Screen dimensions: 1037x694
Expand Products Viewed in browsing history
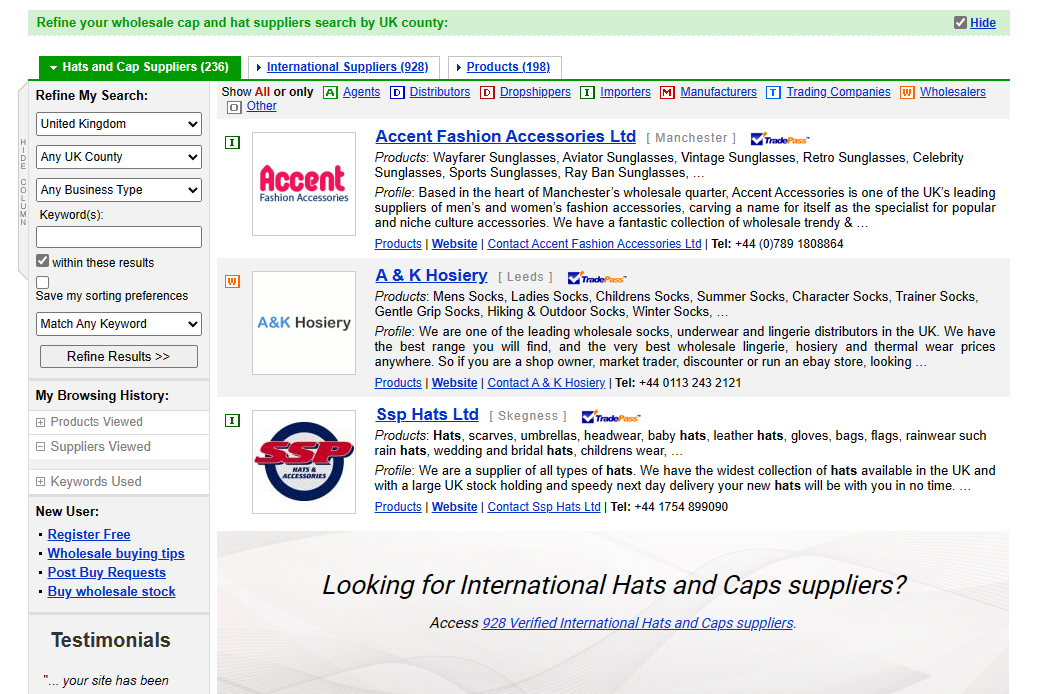click(x=41, y=422)
